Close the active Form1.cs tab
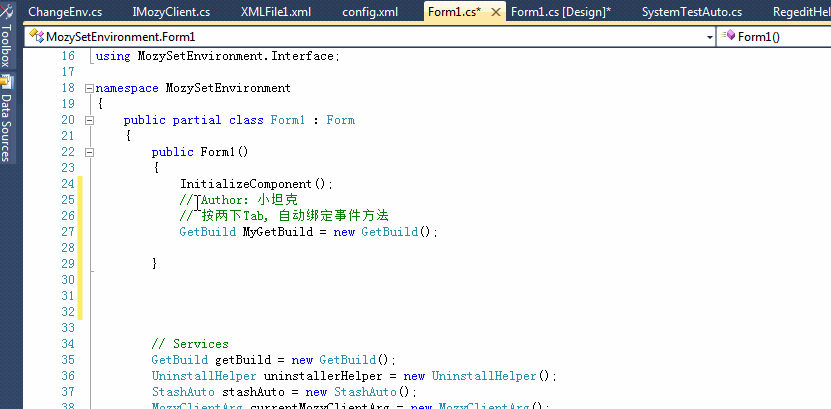831x409 pixels. point(494,12)
